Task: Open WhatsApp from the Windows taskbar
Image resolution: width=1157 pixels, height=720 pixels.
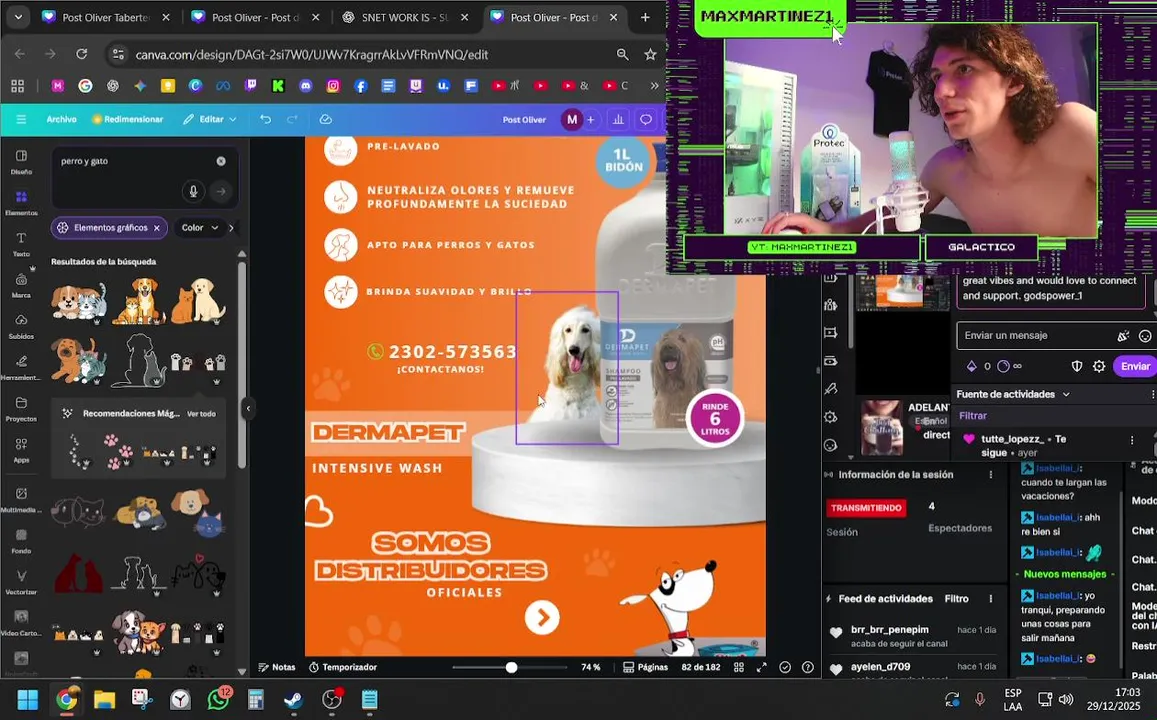Action: [218, 699]
